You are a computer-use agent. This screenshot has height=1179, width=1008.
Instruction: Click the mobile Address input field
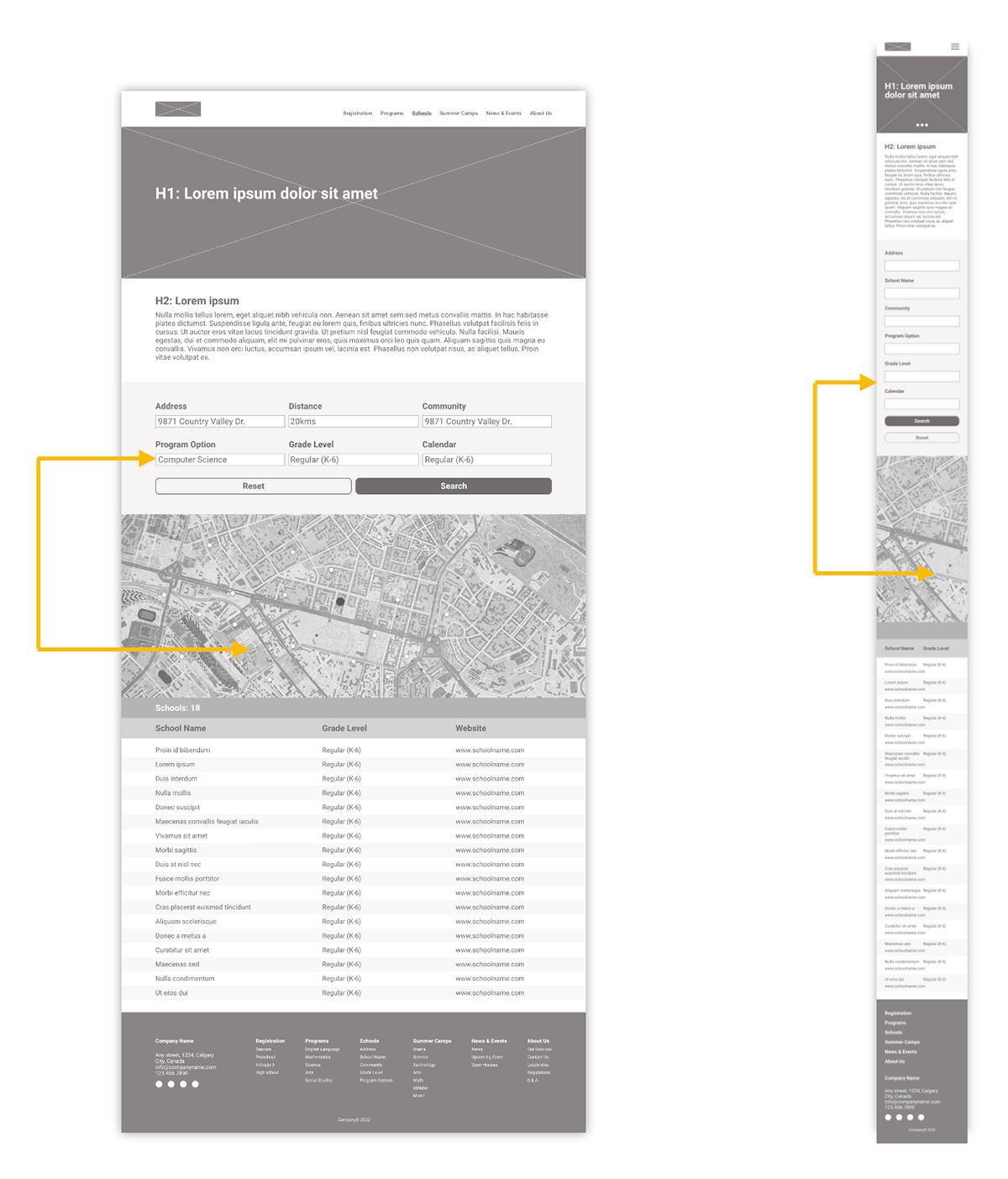click(921, 266)
